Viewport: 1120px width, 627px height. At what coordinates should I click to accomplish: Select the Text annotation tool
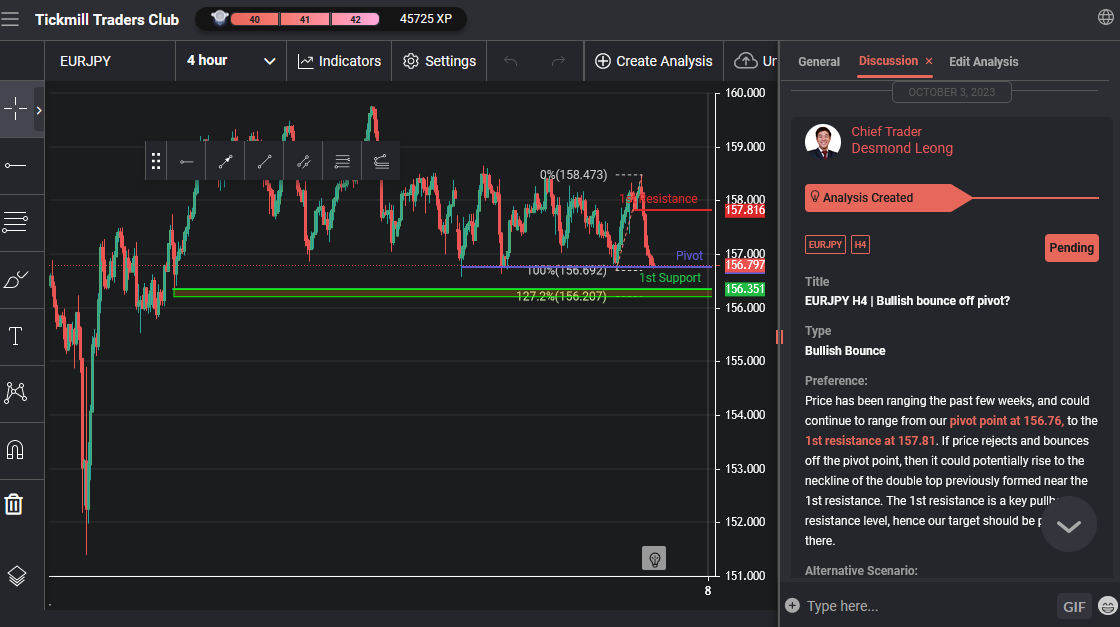coord(15,336)
